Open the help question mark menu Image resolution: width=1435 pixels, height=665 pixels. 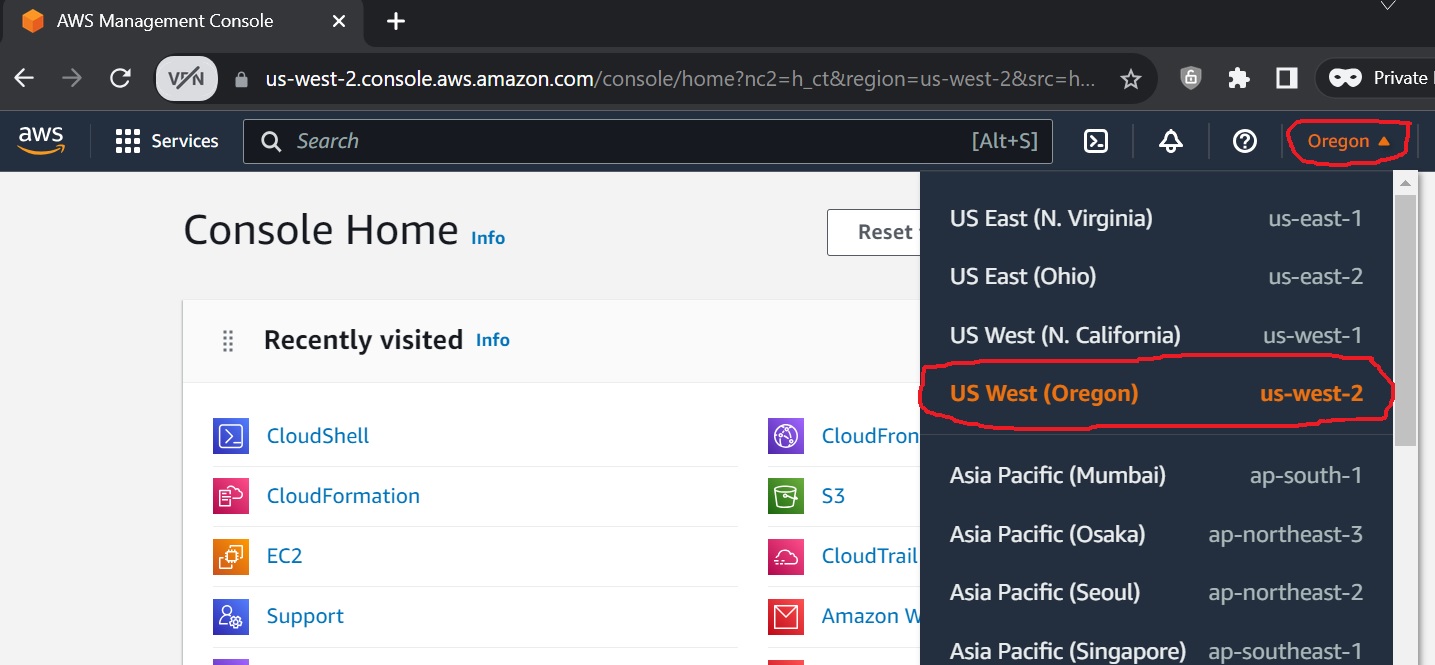point(1245,141)
